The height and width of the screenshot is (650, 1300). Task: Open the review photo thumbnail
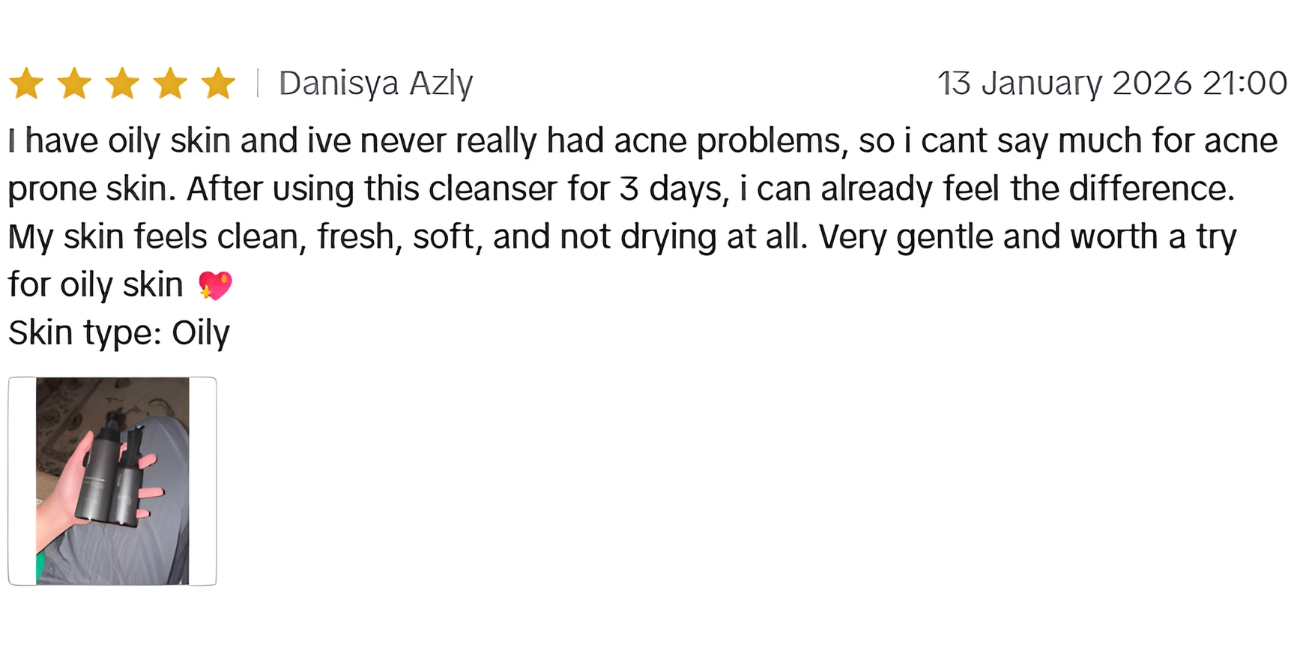click(x=112, y=481)
